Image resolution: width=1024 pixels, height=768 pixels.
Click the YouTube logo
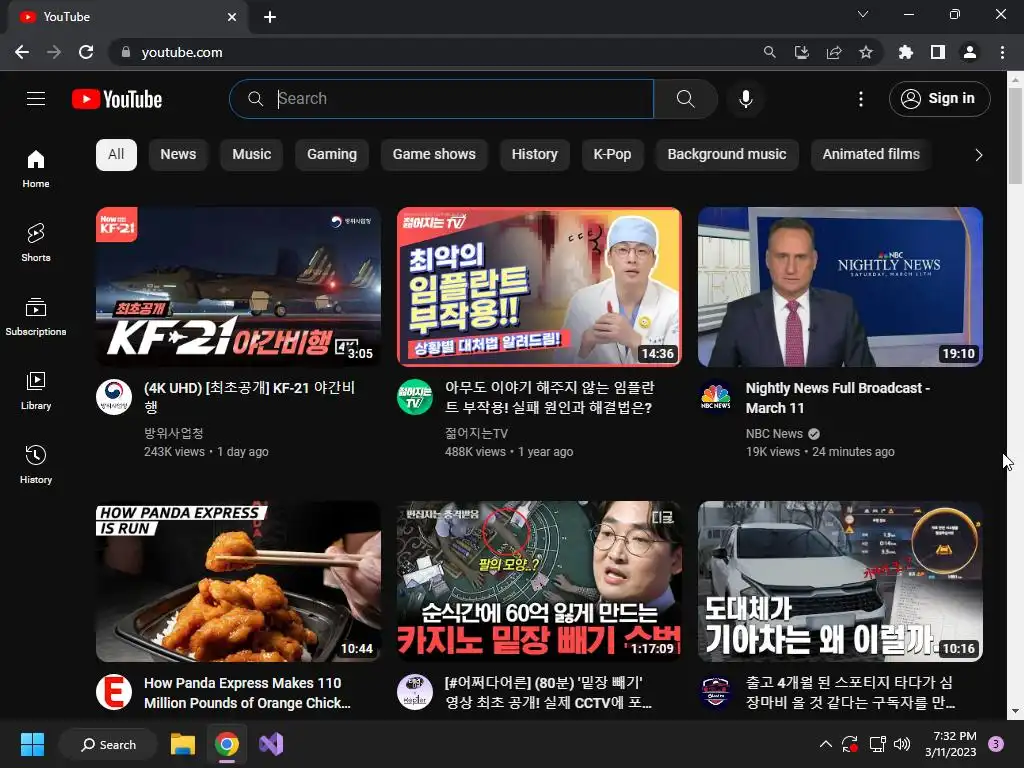point(117,99)
